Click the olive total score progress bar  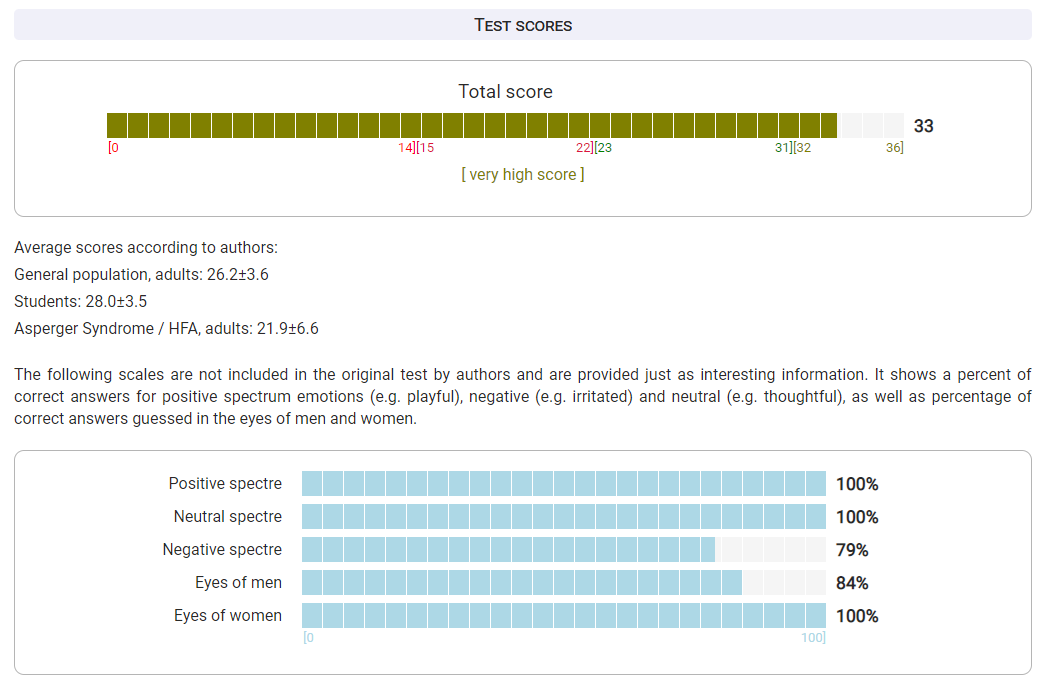coord(472,126)
